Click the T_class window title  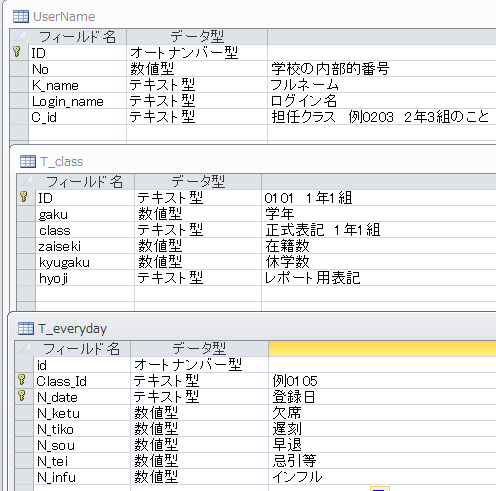click(62, 162)
